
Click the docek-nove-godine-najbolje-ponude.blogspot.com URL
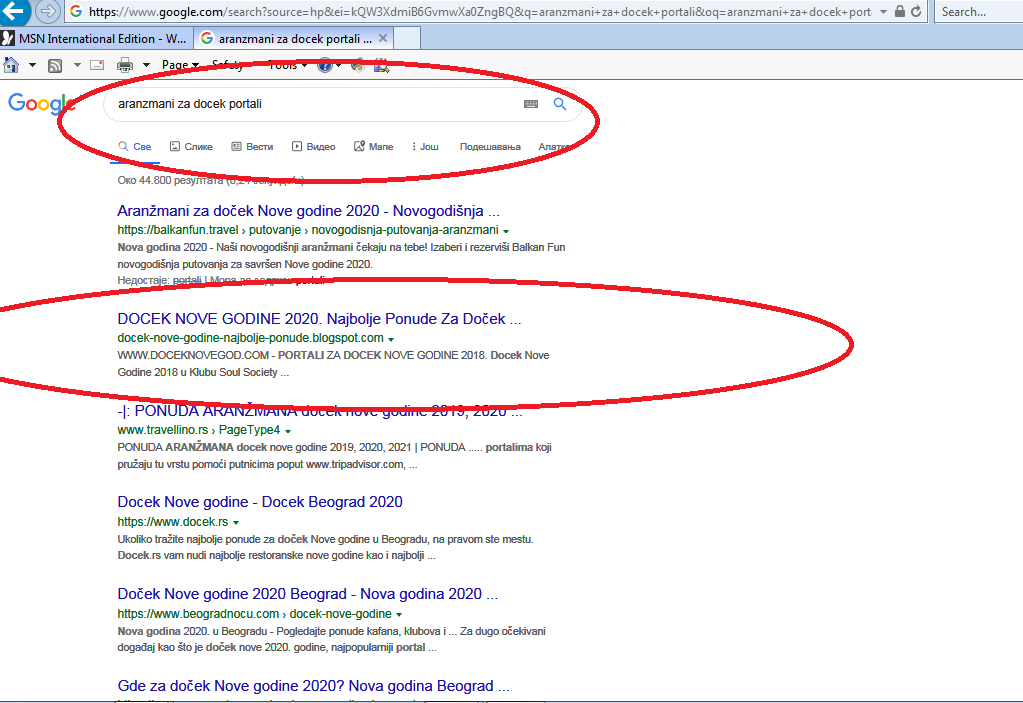(251, 338)
